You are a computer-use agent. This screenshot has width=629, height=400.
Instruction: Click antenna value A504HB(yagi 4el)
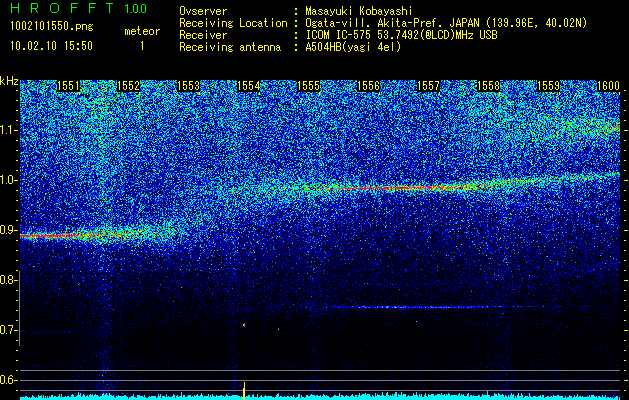pyautogui.click(x=353, y=47)
